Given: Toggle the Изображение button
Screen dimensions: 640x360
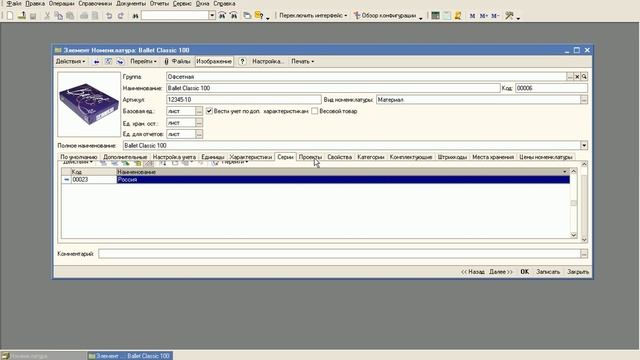Looking at the screenshot, I should pos(214,61).
